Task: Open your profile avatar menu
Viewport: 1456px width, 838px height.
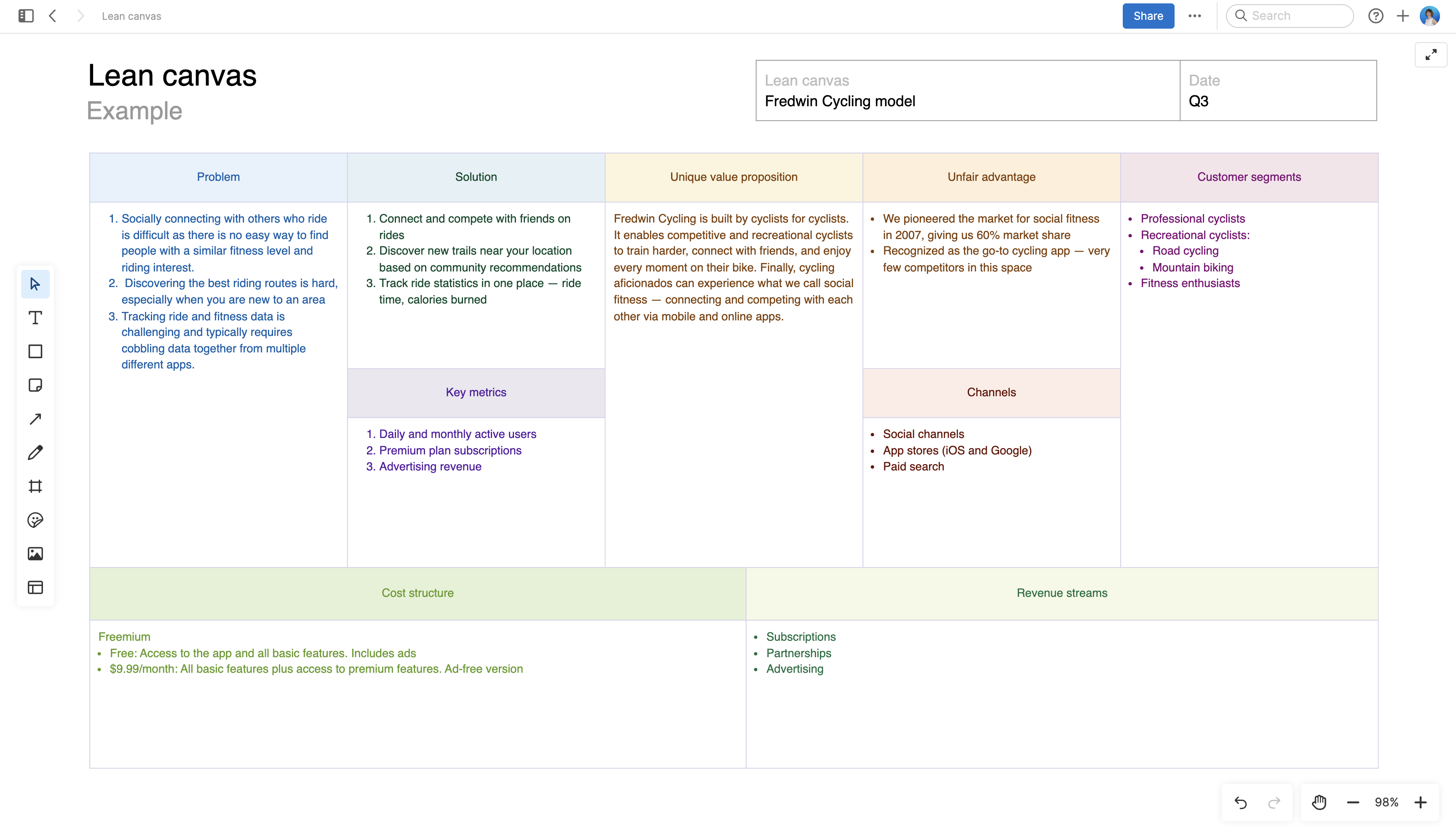Action: pyautogui.click(x=1431, y=16)
